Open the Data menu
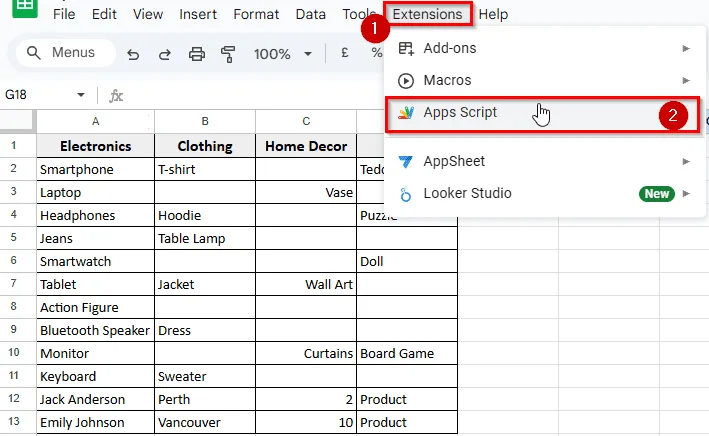Viewport: 709px width, 436px height. (311, 14)
